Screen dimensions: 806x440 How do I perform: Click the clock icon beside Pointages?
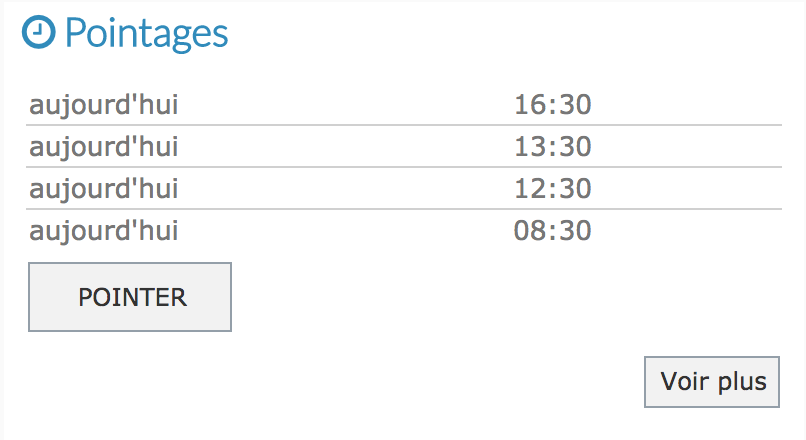tap(39, 32)
